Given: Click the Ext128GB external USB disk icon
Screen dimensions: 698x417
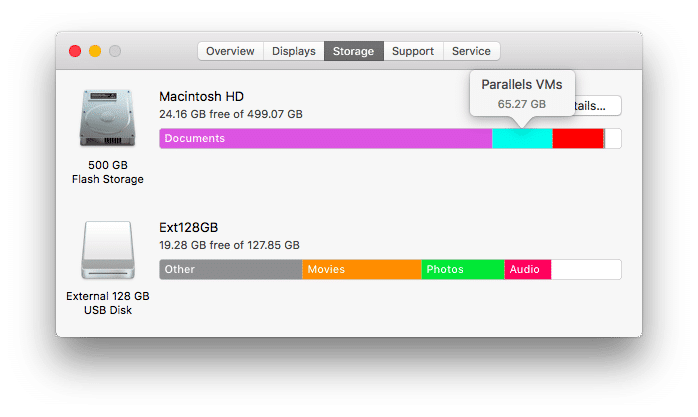Looking at the screenshot, I should (107, 251).
